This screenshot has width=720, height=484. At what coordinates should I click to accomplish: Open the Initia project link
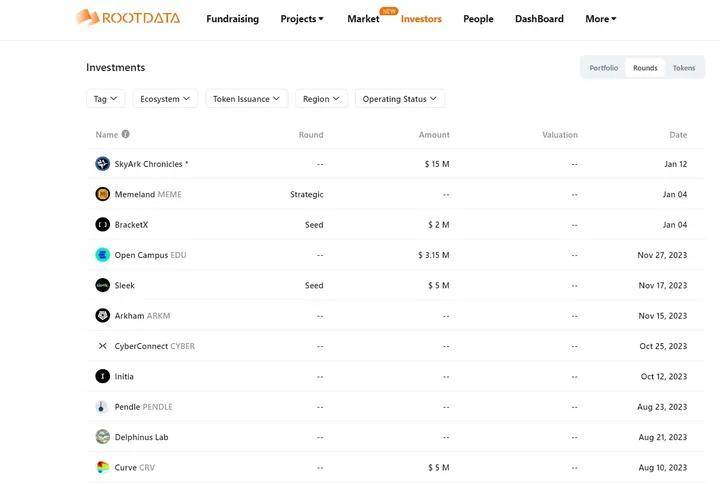[x=124, y=376]
